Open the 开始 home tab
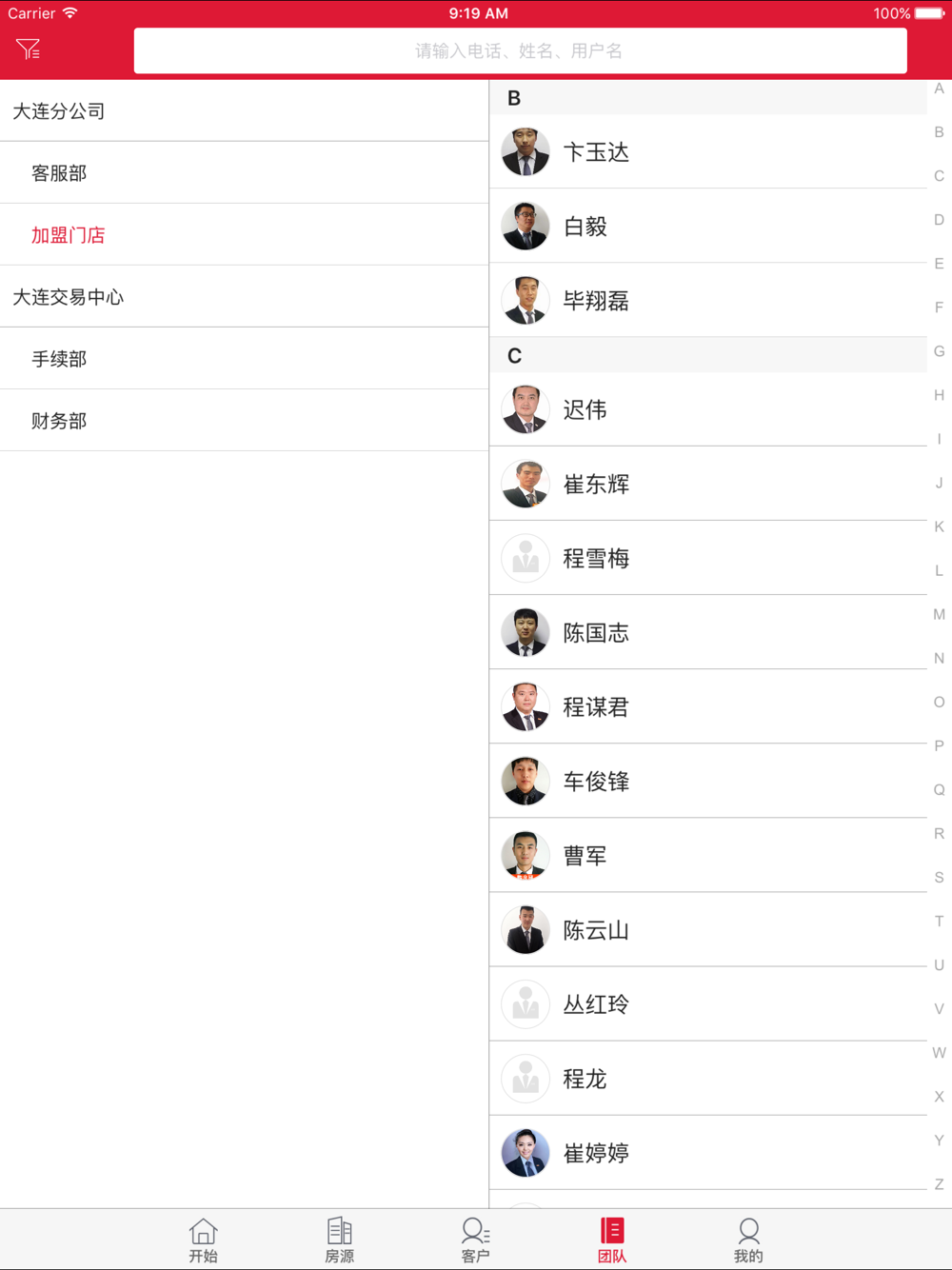This screenshot has width=952, height=1270. point(203,1240)
